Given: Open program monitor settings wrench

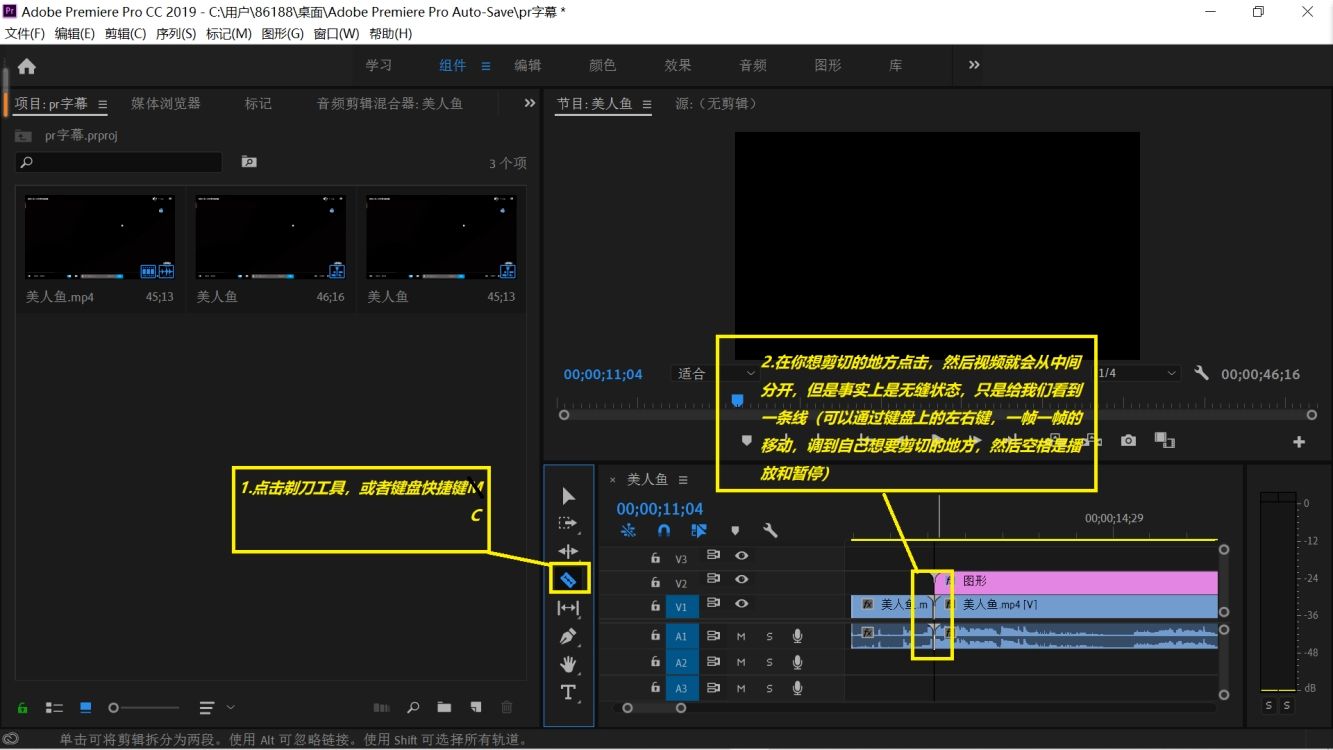Looking at the screenshot, I should (x=1201, y=373).
